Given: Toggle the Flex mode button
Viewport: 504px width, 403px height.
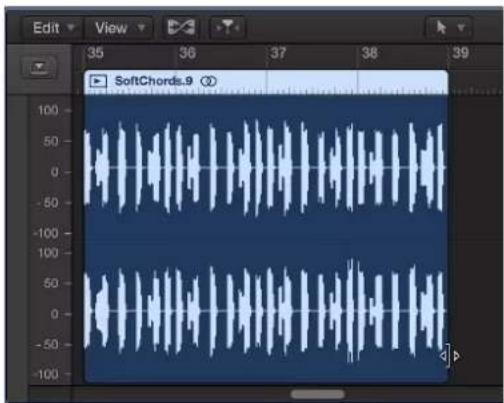Looking at the screenshot, I should pos(181,27).
